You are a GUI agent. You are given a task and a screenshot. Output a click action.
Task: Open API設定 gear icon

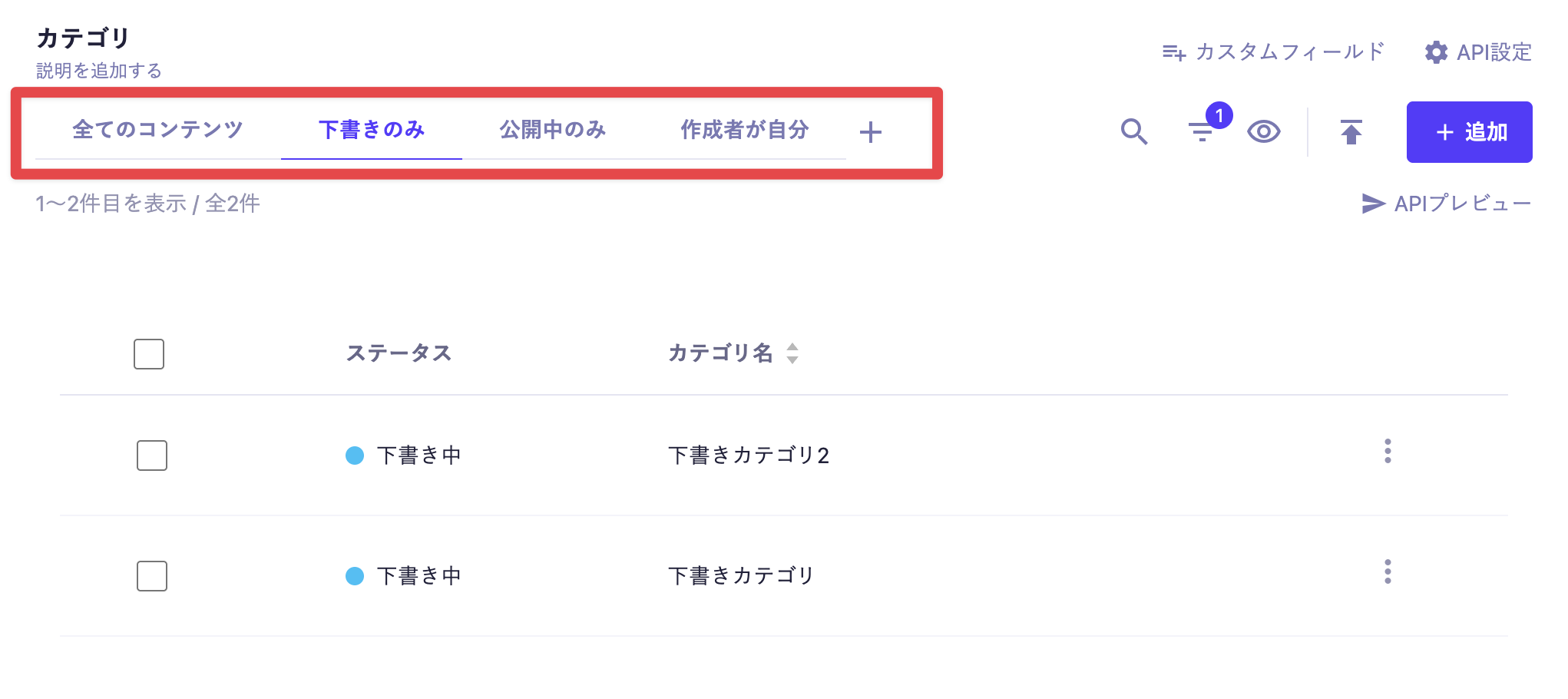(1436, 52)
